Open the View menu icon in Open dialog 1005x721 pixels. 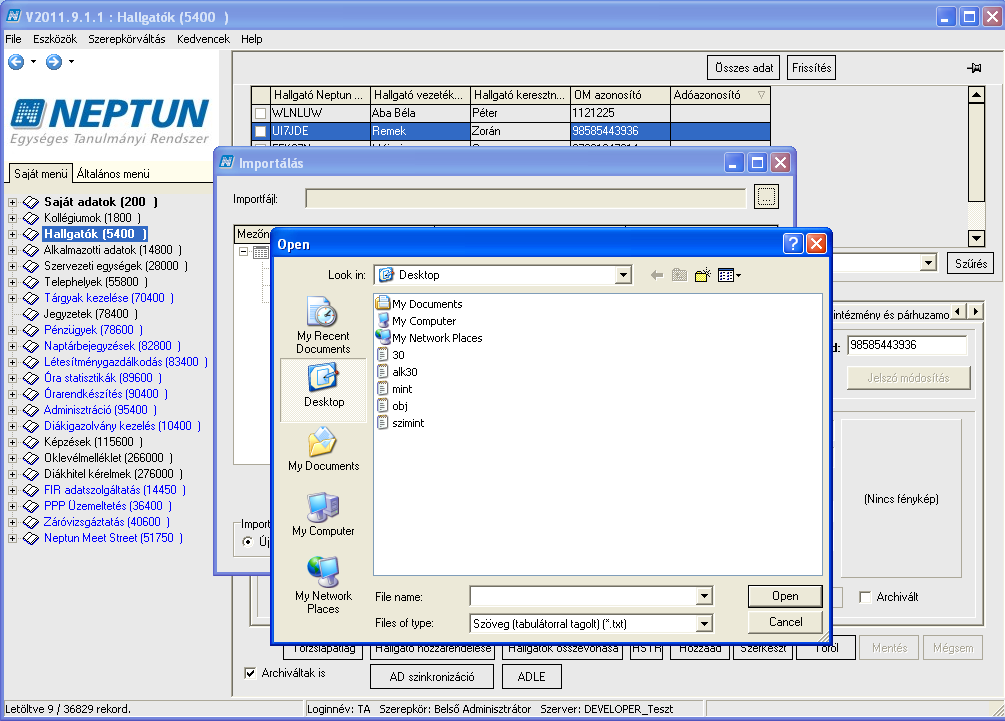pyautogui.click(x=729, y=276)
